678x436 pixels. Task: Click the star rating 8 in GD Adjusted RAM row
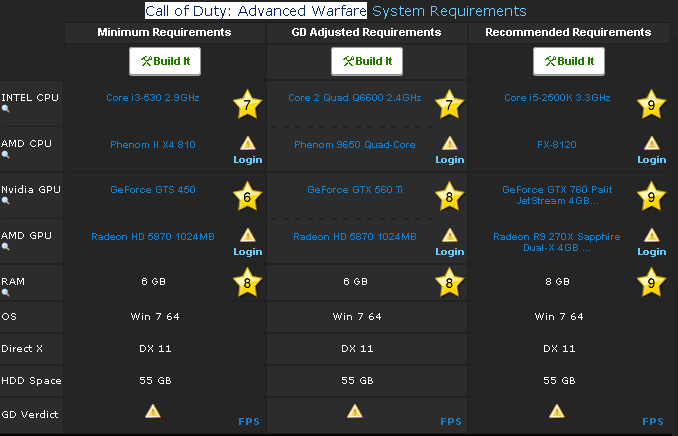(x=449, y=282)
